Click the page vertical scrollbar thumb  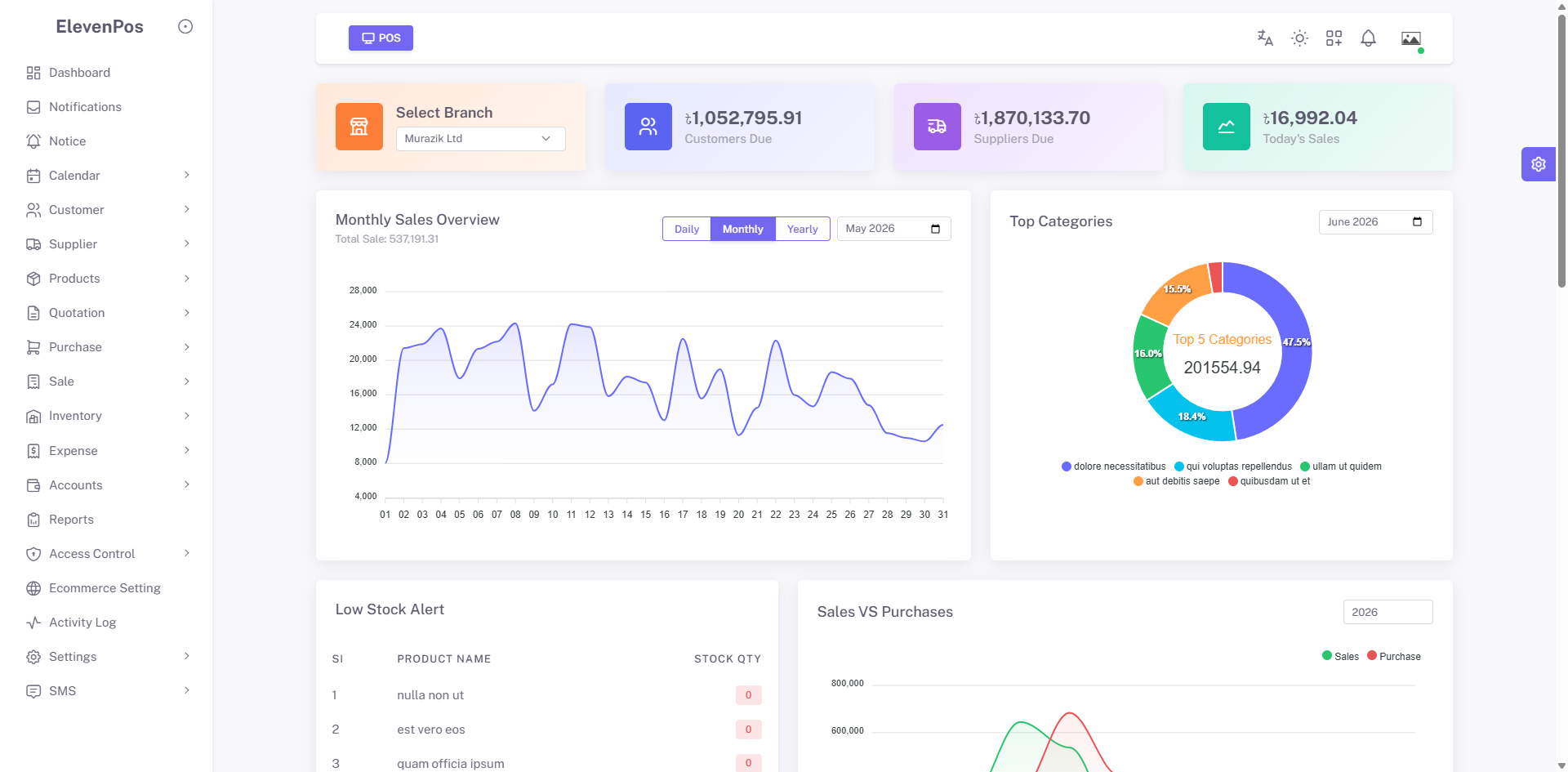pos(1561,151)
